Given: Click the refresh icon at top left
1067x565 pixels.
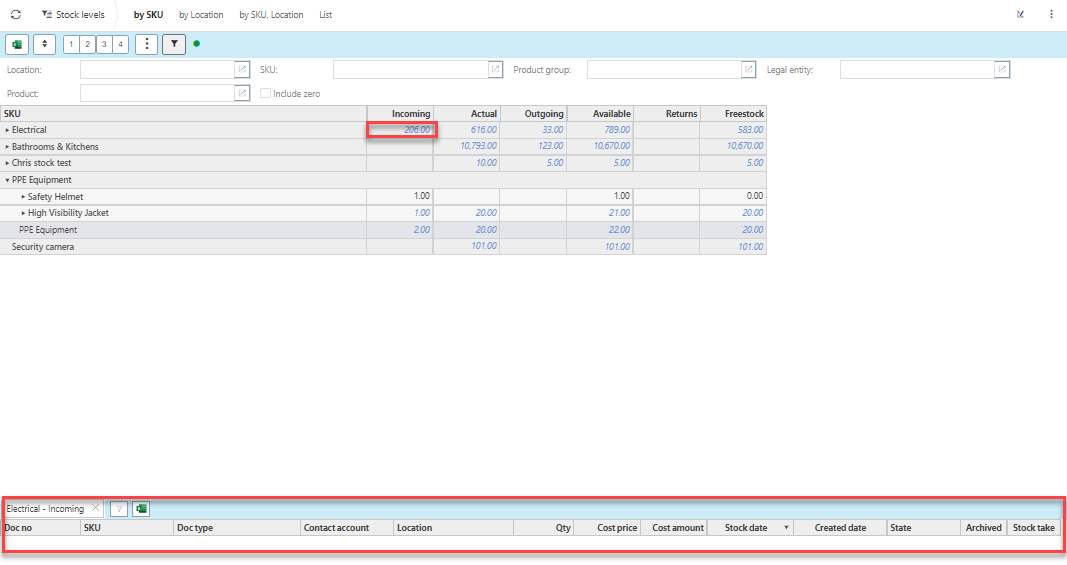Looking at the screenshot, I should tap(15, 15).
